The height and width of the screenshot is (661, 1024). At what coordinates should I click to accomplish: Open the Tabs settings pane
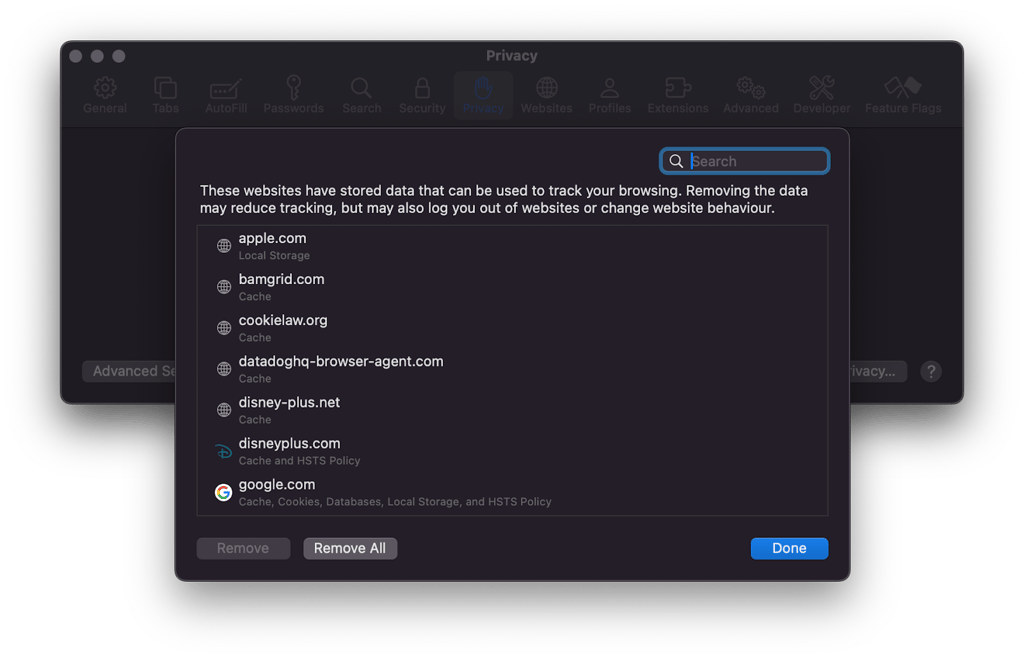tap(165, 95)
